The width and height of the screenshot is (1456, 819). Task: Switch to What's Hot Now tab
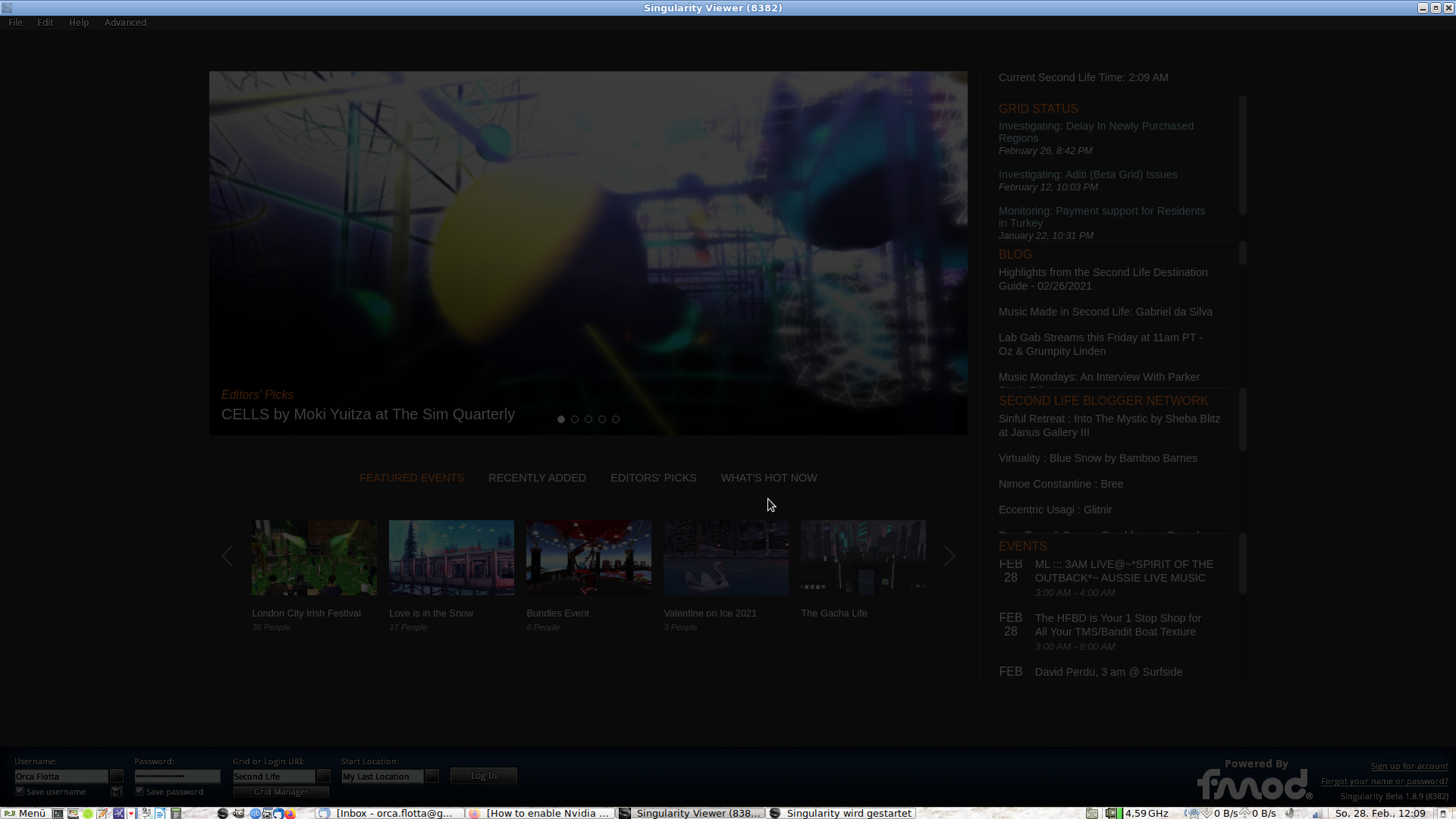click(769, 478)
